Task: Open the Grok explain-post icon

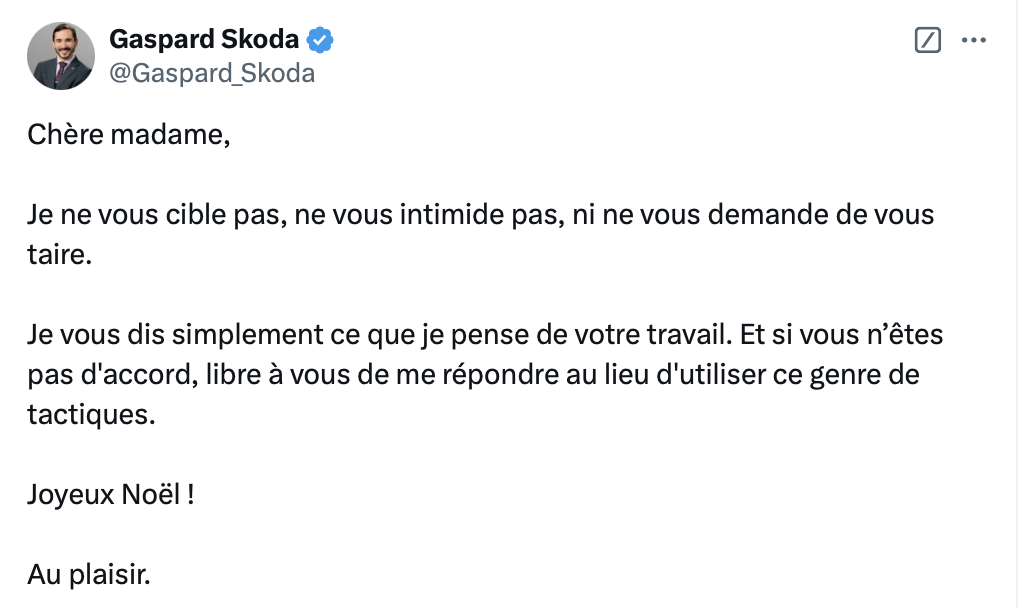Action: point(928,40)
